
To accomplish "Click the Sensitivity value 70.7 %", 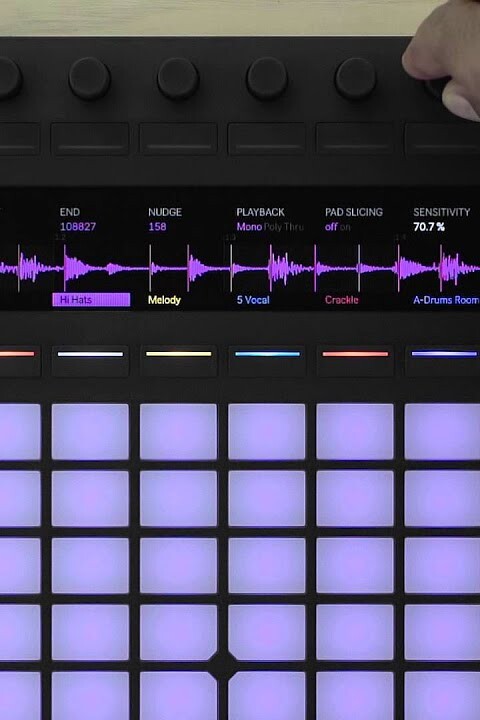I will click(x=429, y=226).
